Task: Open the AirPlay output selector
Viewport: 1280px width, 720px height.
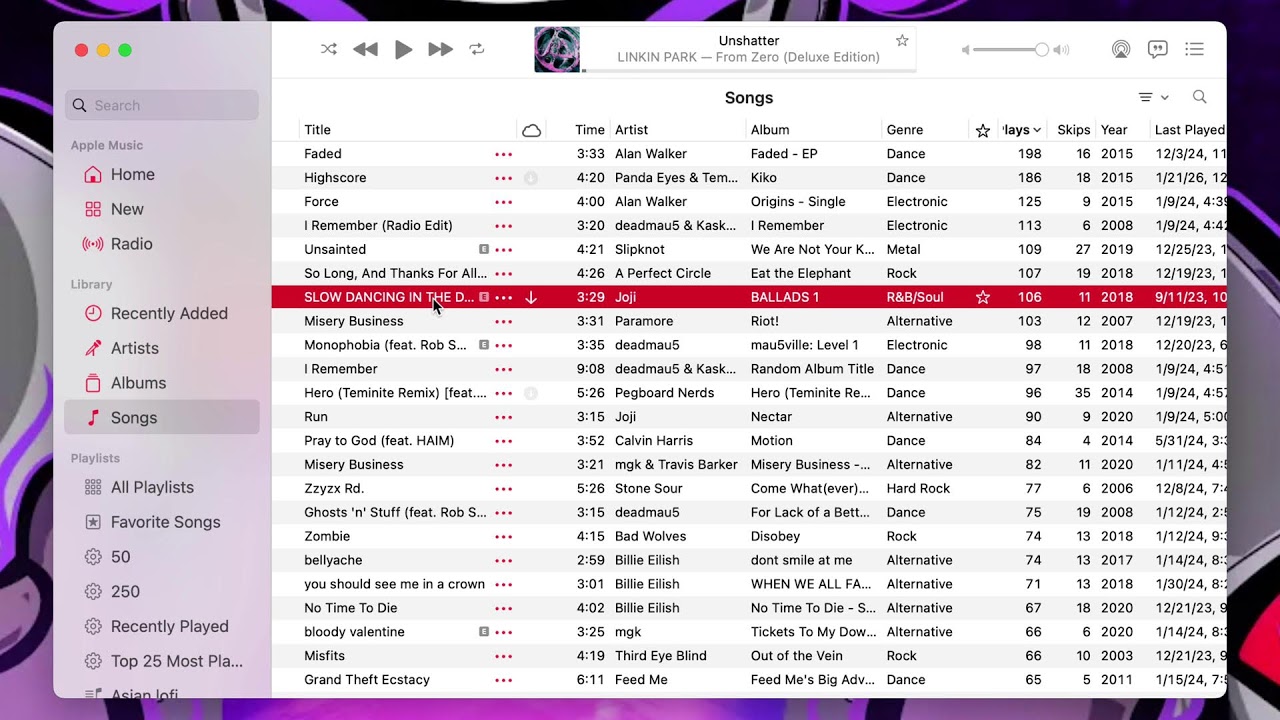Action: [x=1121, y=49]
